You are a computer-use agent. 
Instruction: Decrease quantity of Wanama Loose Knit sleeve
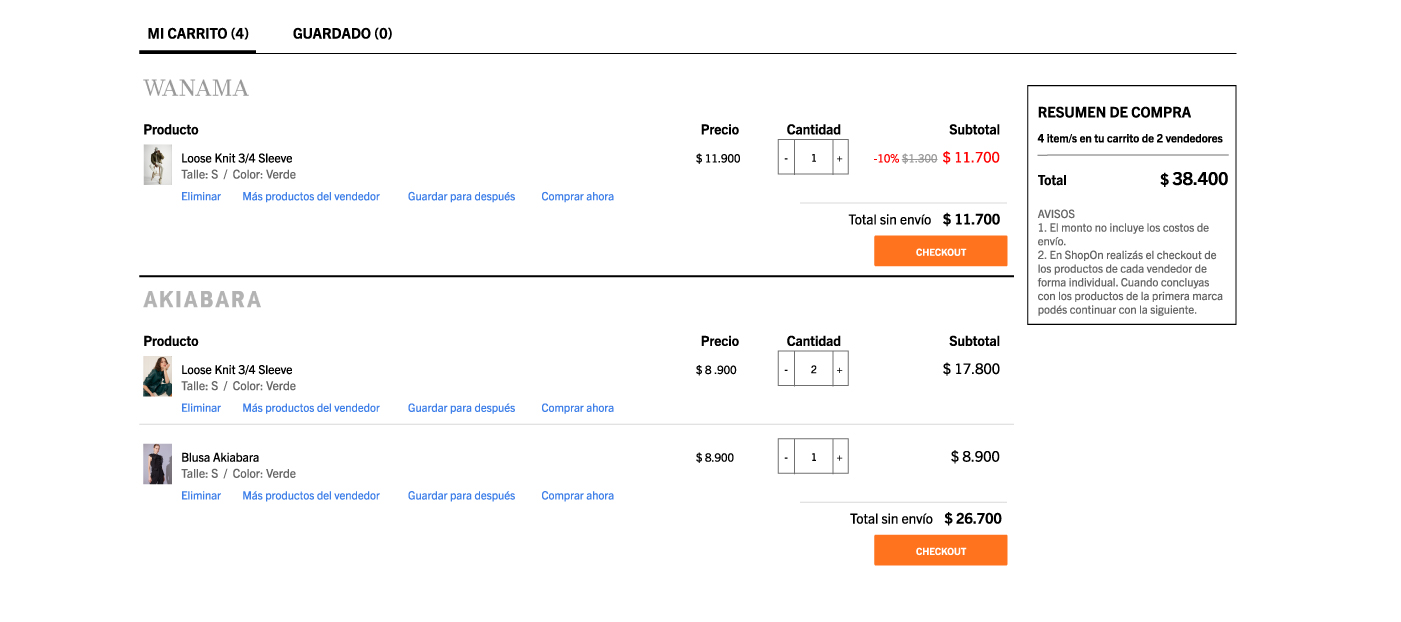[x=786, y=158]
